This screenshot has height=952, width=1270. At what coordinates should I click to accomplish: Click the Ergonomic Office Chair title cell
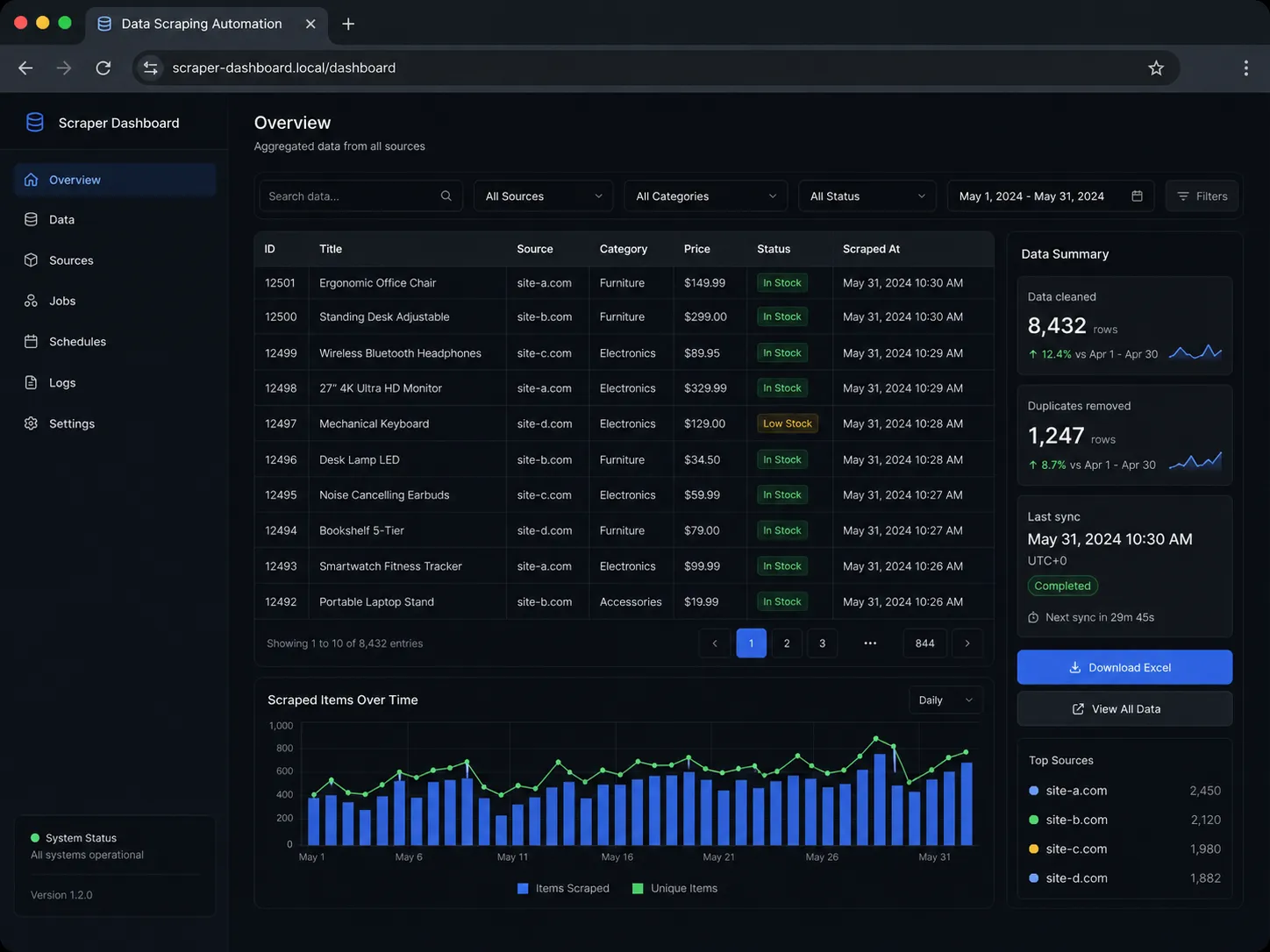click(x=378, y=283)
